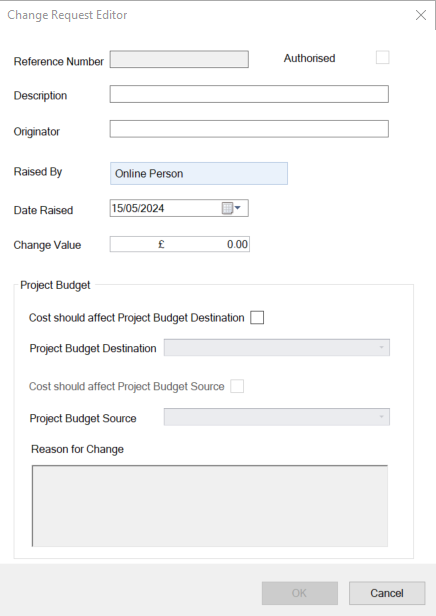Tick the Authorised checkbox

point(382,57)
